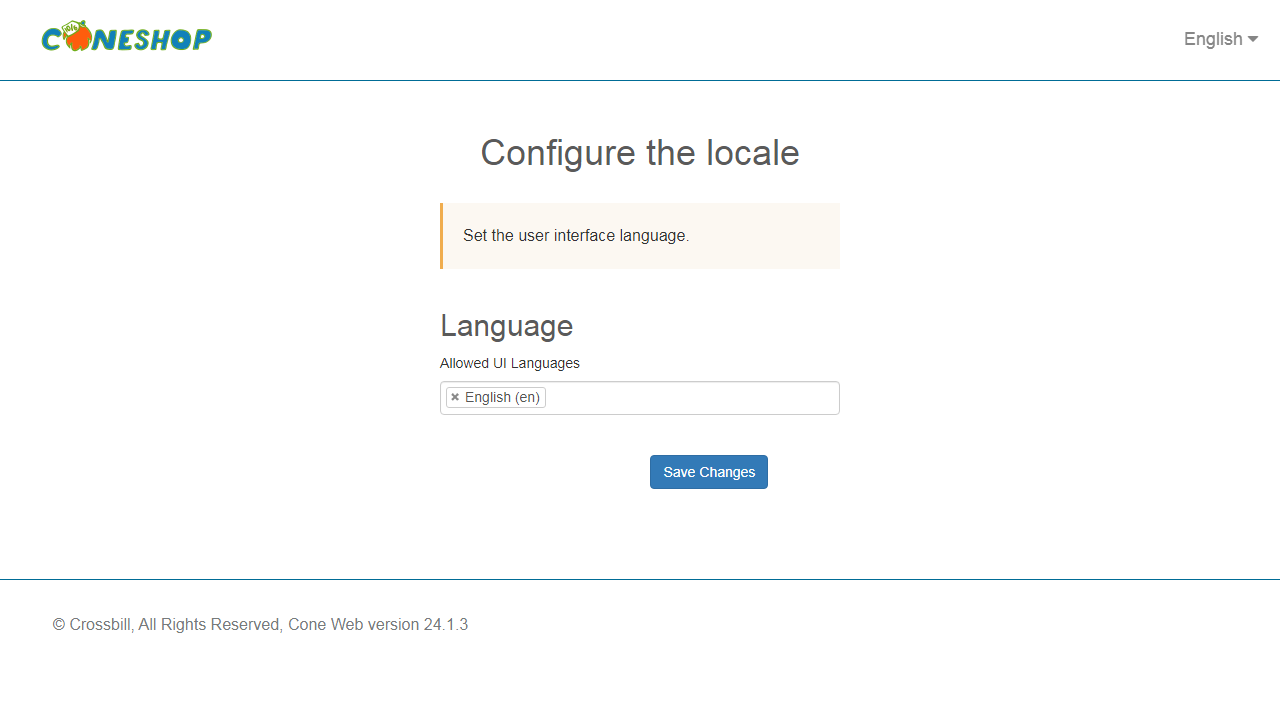Image resolution: width=1280 pixels, height=702 pixels.
Task: Click the orange cone mascot in the logo
Action: [76, 38]
